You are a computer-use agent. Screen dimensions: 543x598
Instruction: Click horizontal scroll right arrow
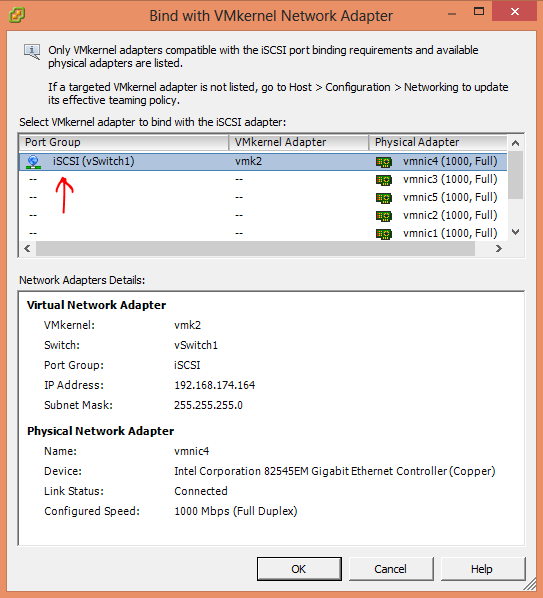[x=498, y=249]
